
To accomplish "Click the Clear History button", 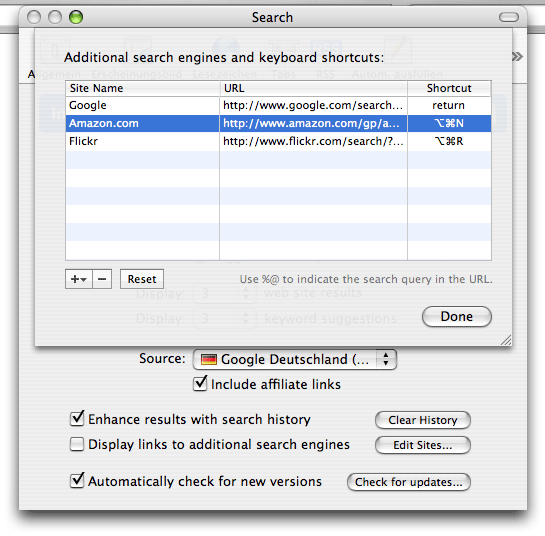I will tap(423, 420).
